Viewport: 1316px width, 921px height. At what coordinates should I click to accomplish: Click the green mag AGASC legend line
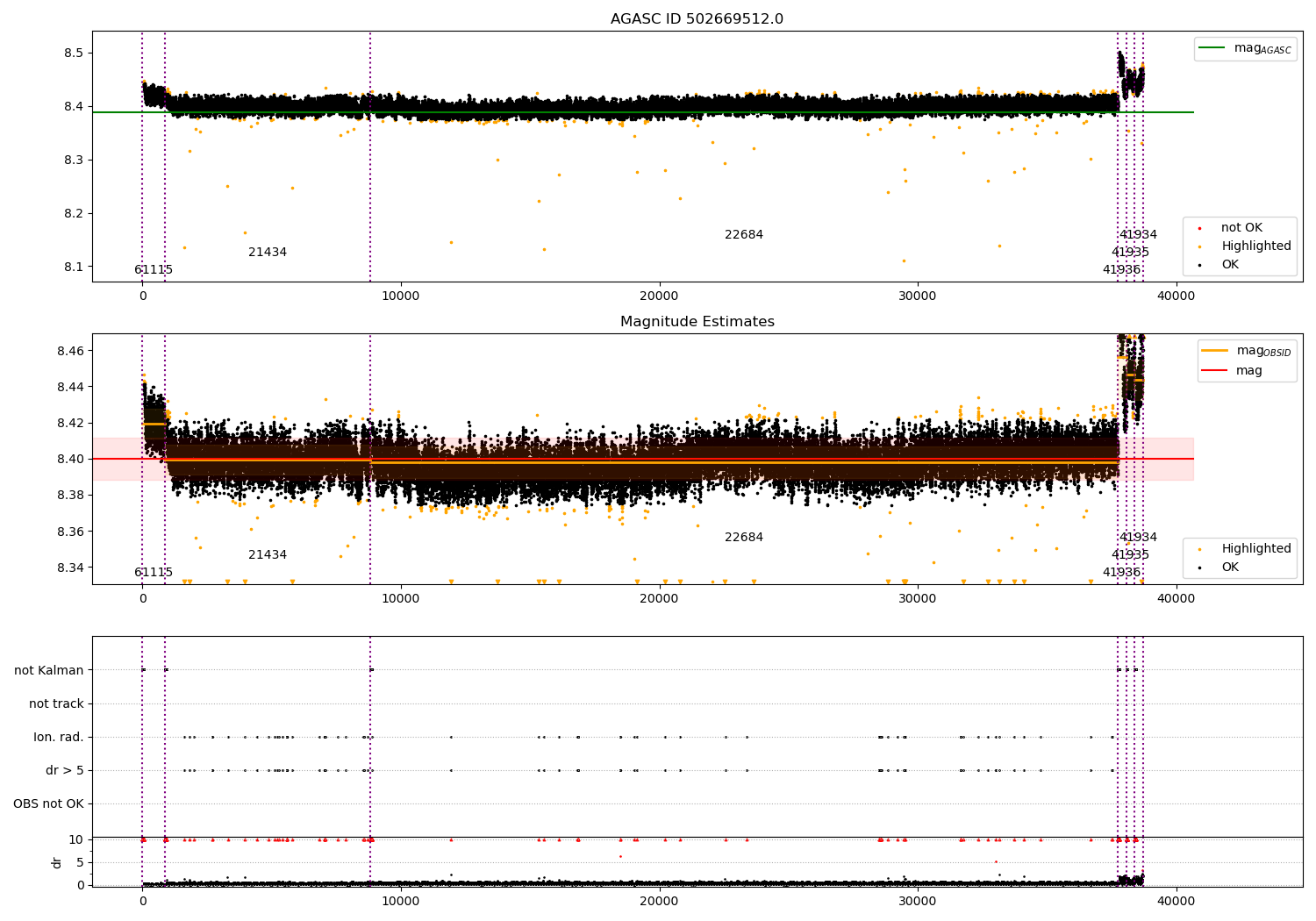click(1212, 48)
